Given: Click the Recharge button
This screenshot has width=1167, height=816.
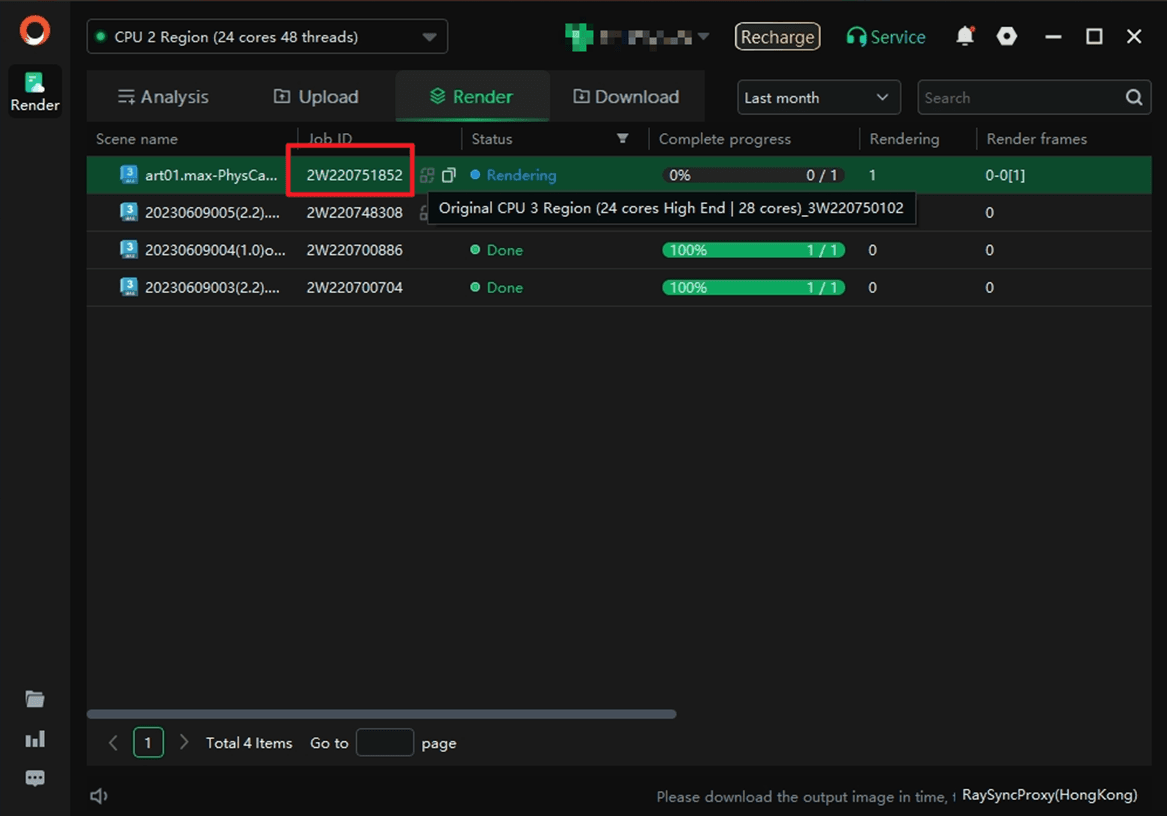Looking at the screenshot, I should pyautogui.click(x=777, y=37).
